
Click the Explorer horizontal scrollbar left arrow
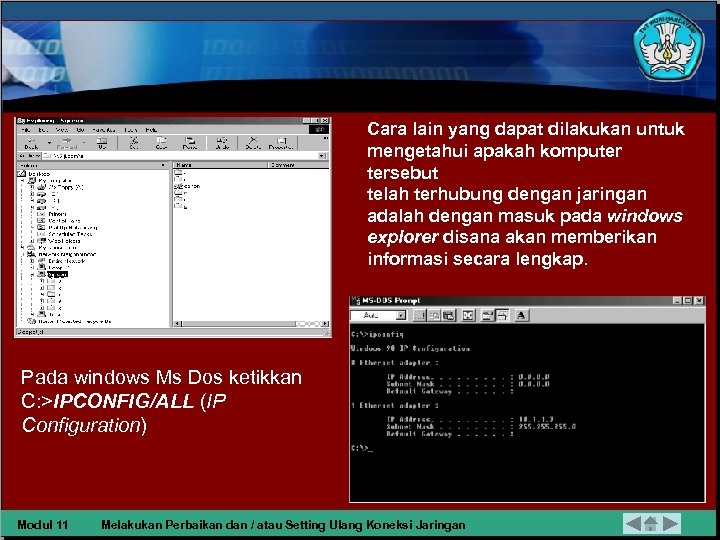coord(178,324)
